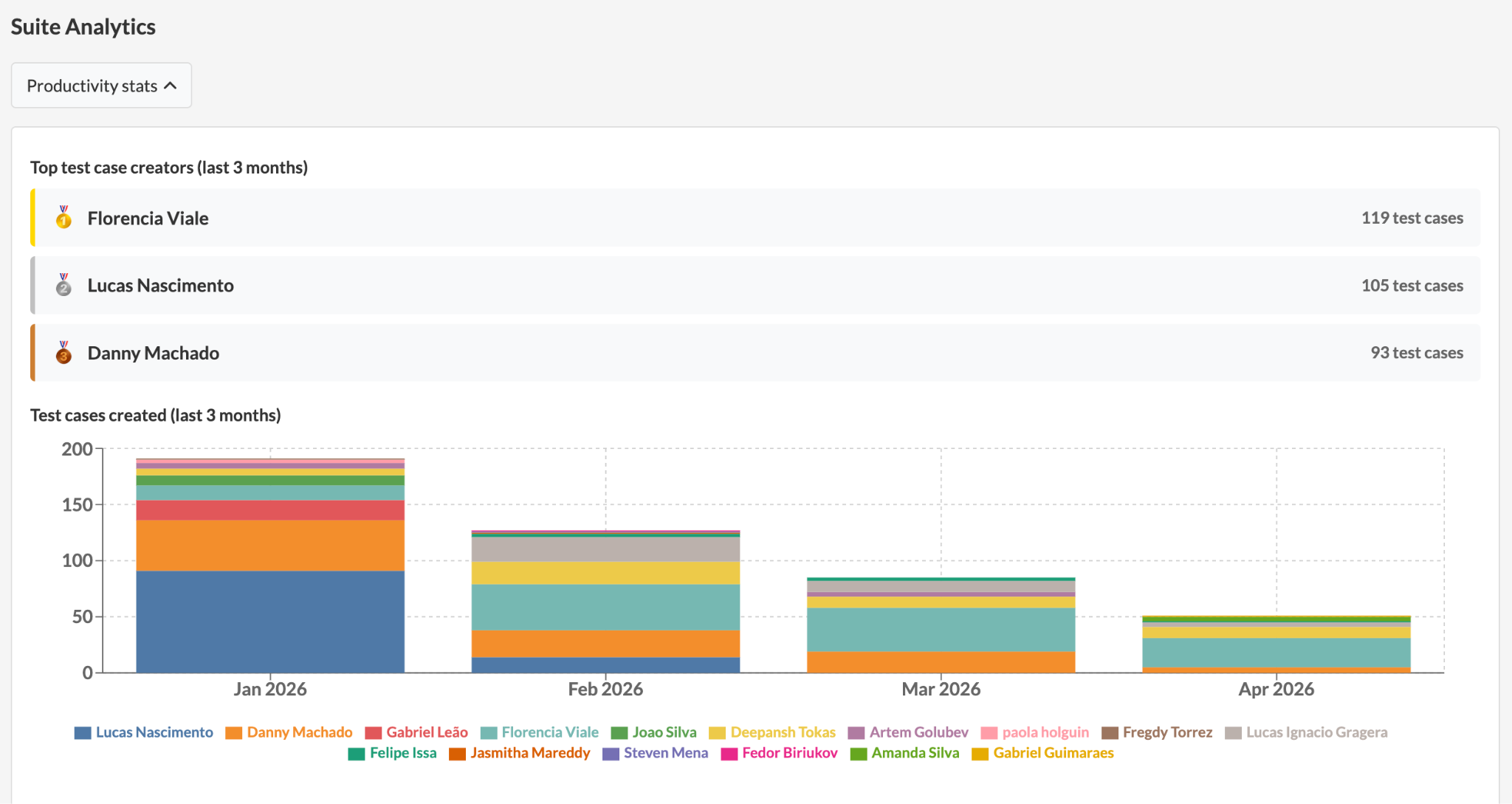Click the chevron arrow on Productivity stats
Screen dimensions: 1512x804
point(171,86)
